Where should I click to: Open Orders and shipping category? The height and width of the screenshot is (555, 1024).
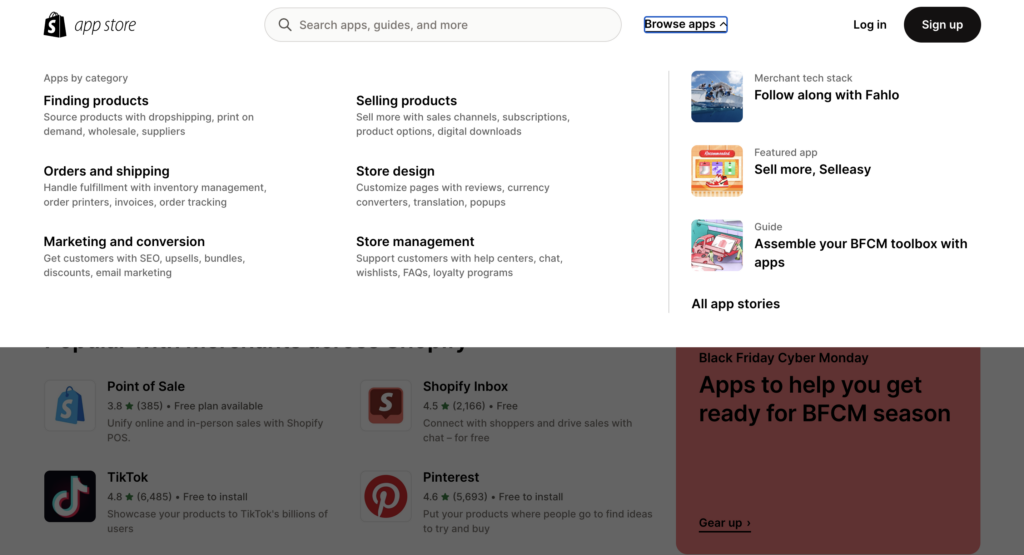[x=106, y=171]
